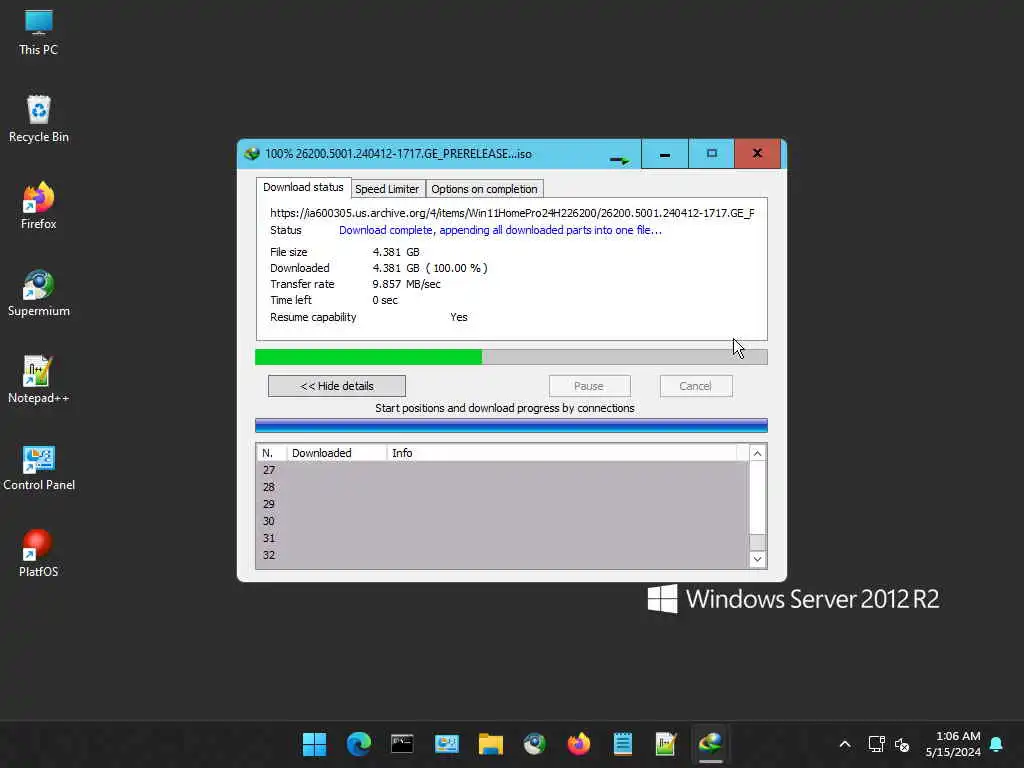Select connection row 32
This screenshot has height=768, width=1024.
[503, 555]
